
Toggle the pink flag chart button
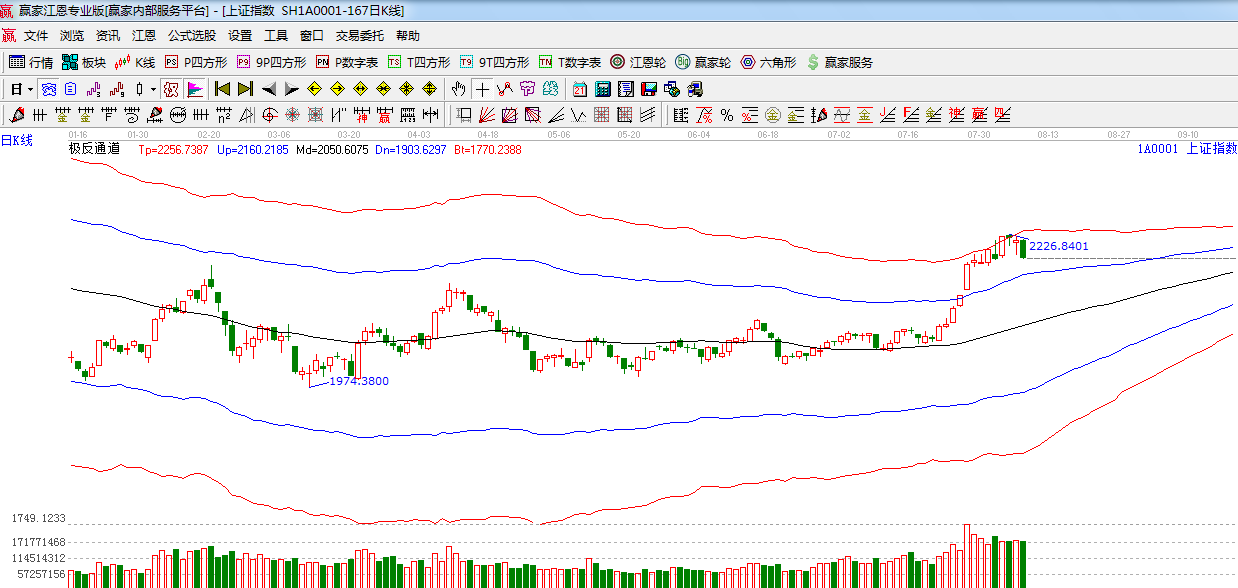coord(195,89)
